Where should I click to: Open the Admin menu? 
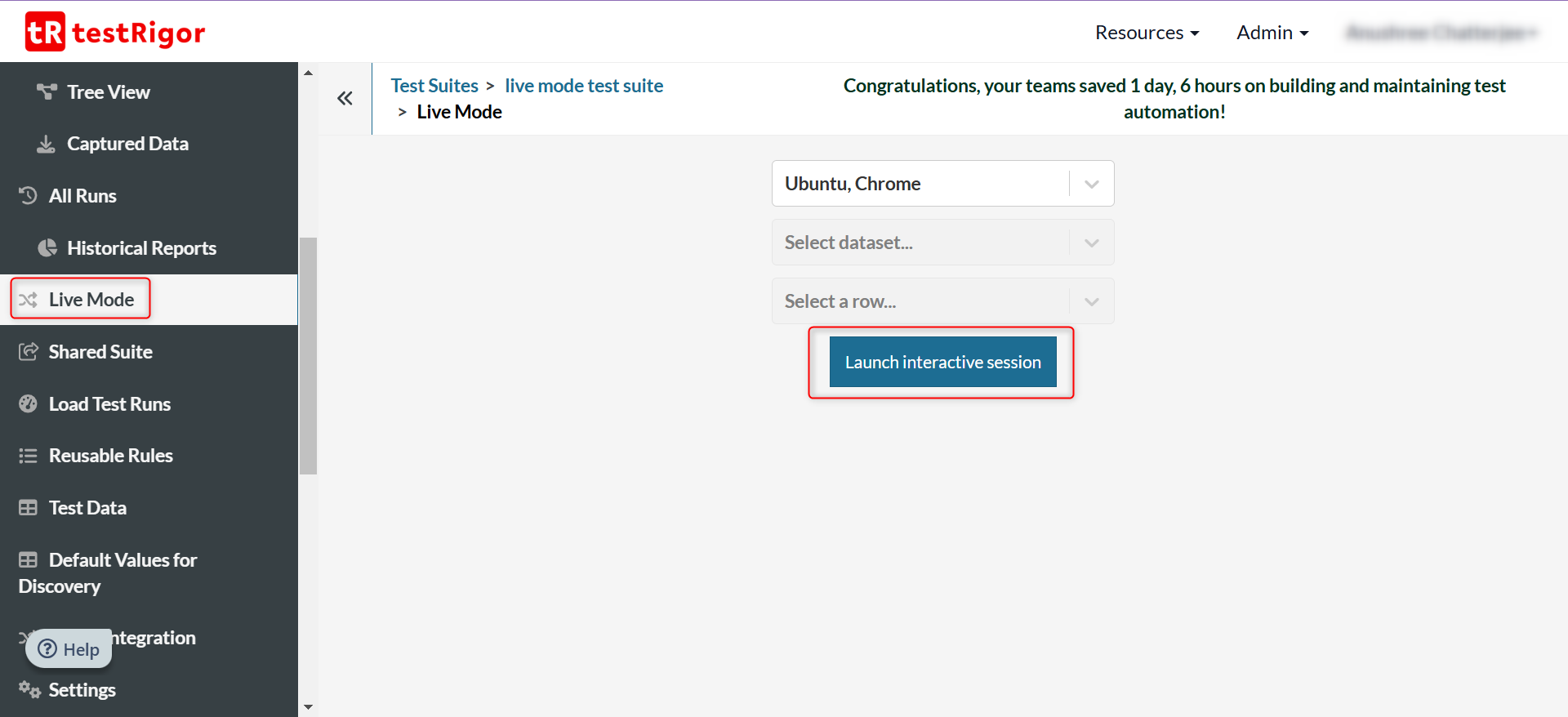coord(1272,33)
